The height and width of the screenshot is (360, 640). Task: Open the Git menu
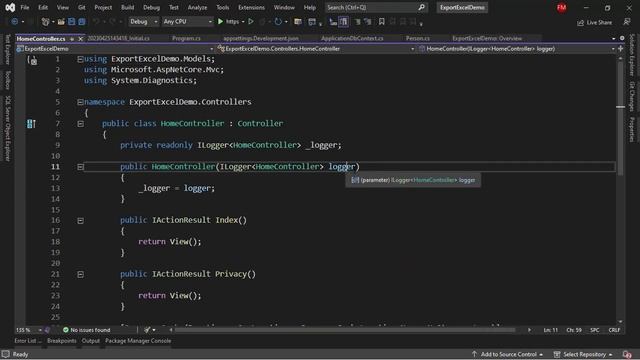(82, 7)
